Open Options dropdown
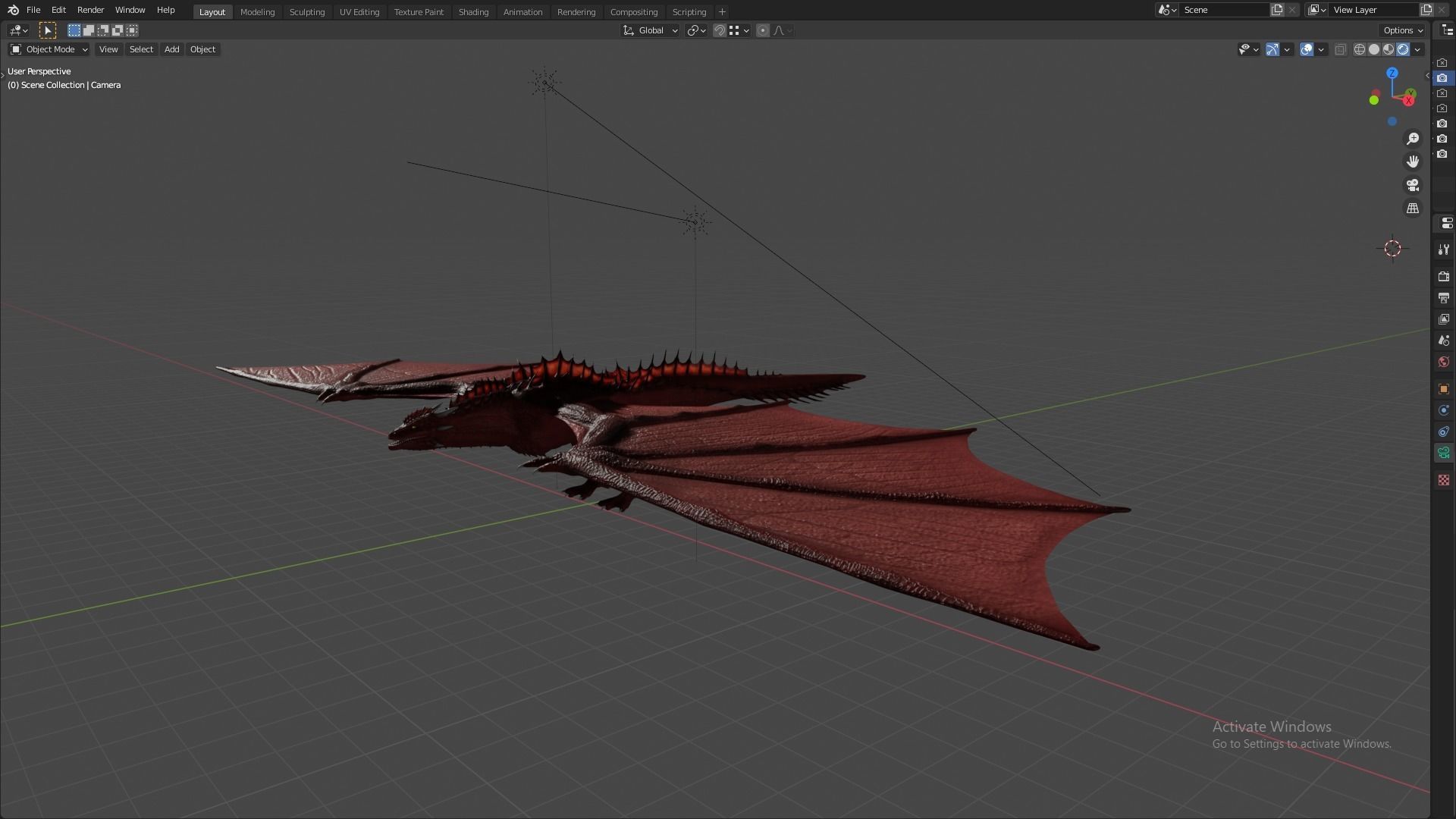 [1402, 30]
